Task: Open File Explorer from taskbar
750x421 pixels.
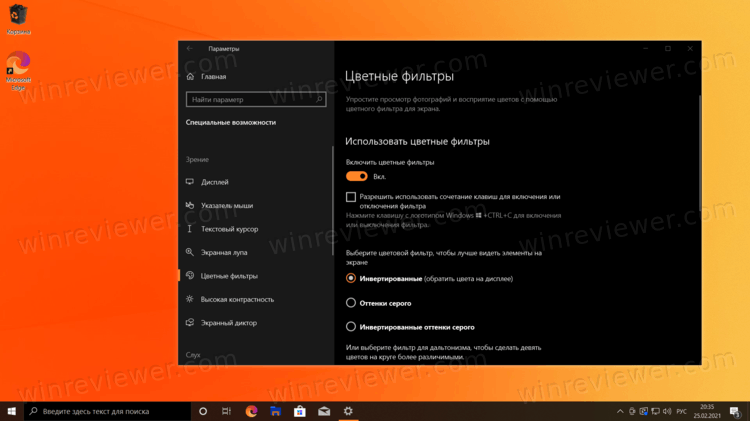Action: (x=276, y=411)
